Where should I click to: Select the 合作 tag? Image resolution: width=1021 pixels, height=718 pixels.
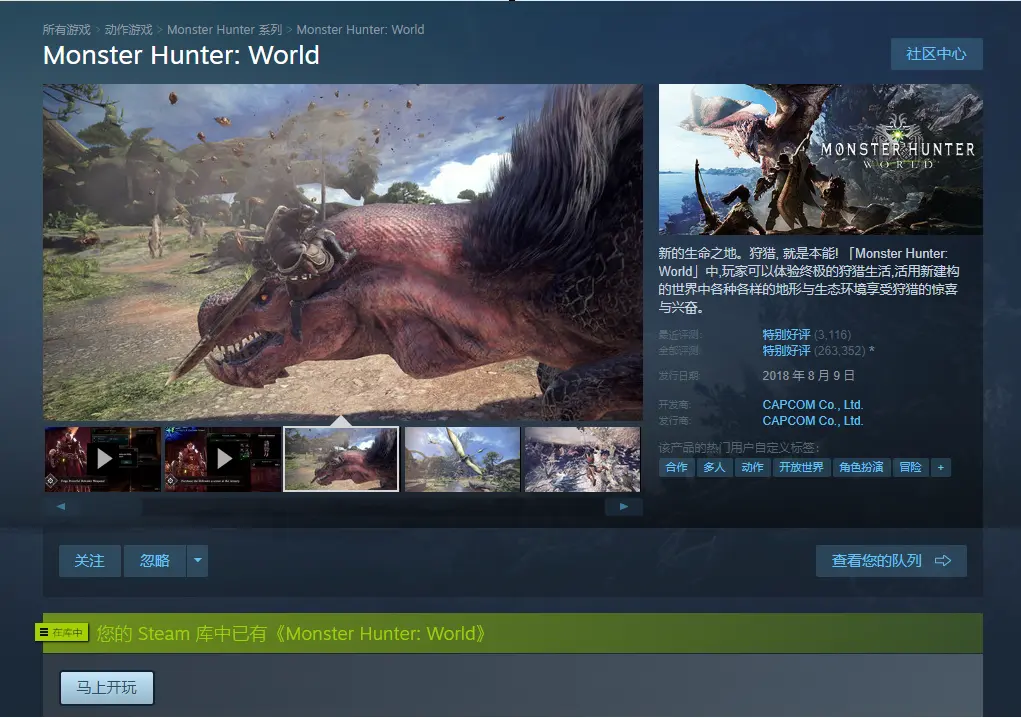pyautogui.click(x=677, y=467)
